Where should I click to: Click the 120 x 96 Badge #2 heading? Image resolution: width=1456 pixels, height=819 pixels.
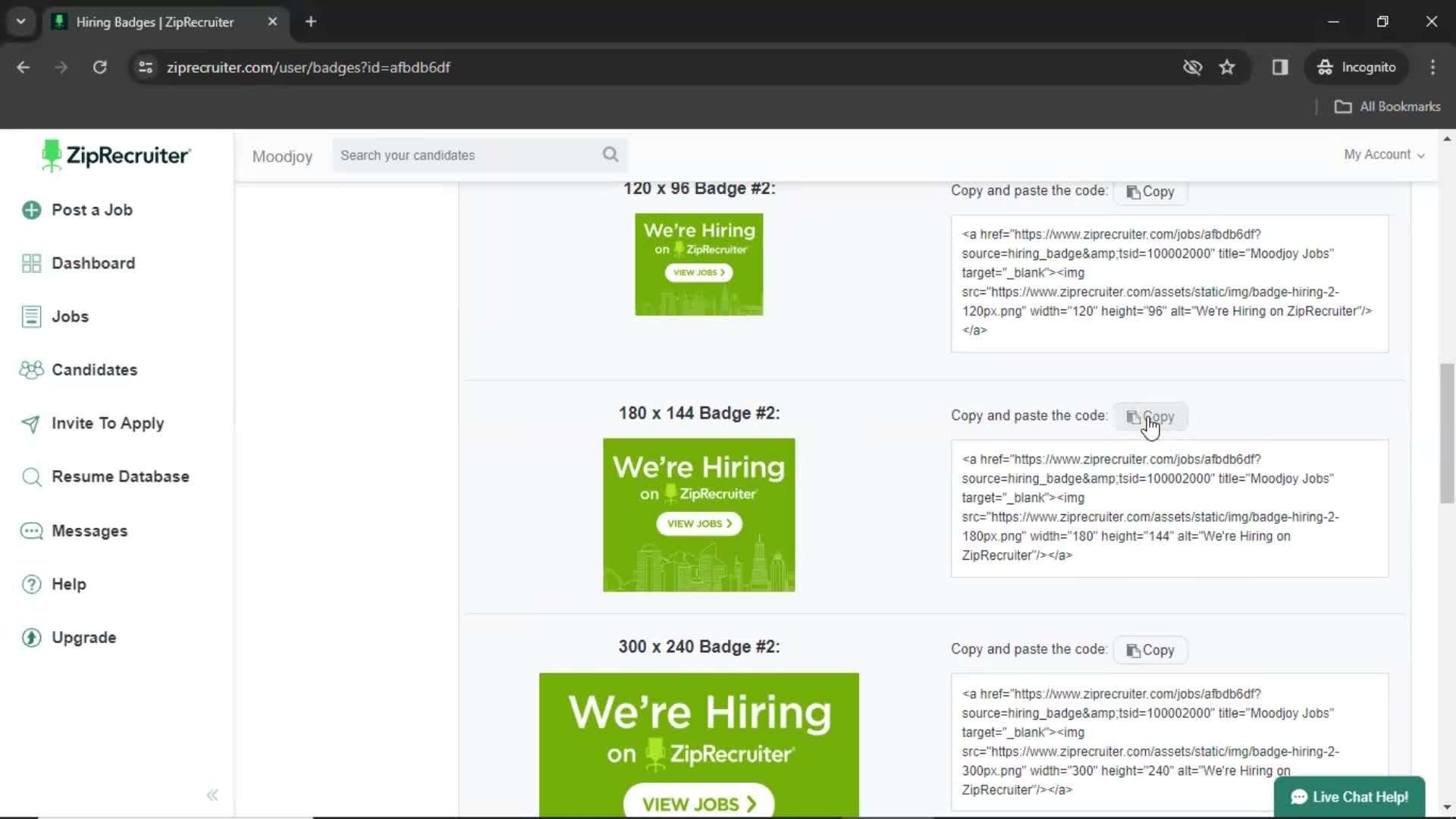[x=699, y=189]
